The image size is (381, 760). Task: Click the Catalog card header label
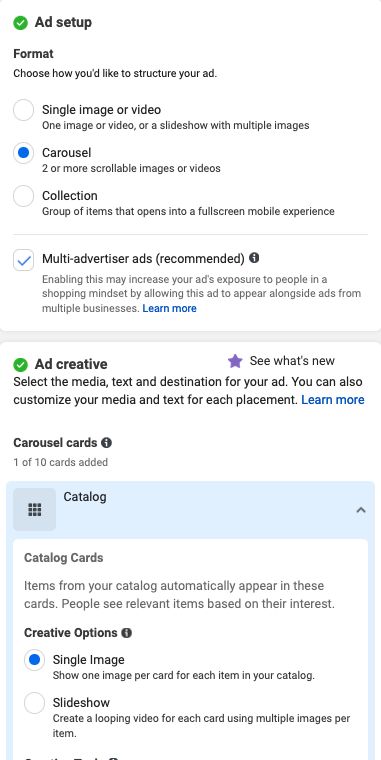[x=85, y=497]
